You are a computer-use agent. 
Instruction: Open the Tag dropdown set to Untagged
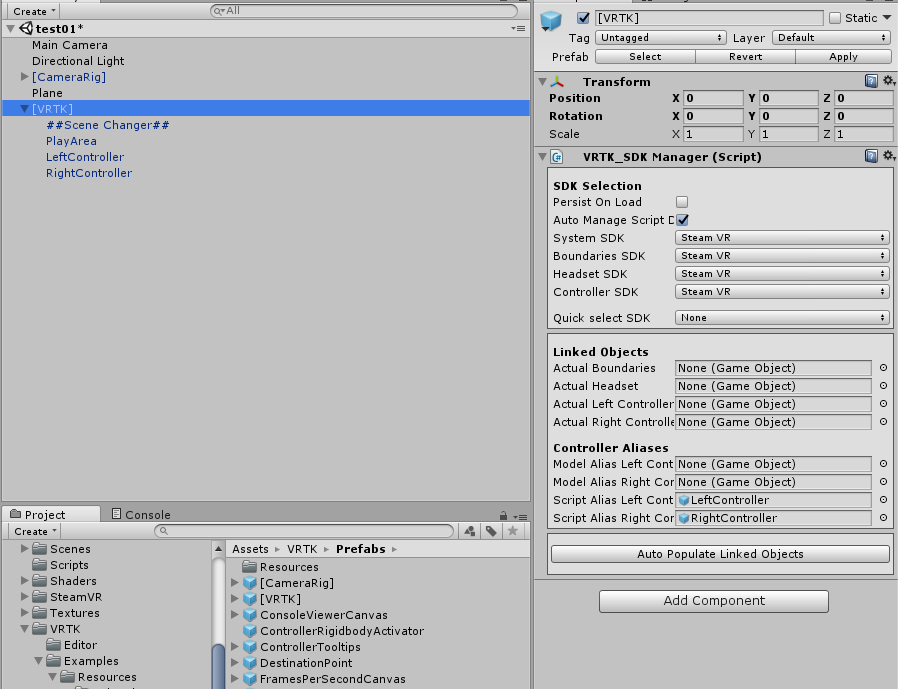coord(661,38)
